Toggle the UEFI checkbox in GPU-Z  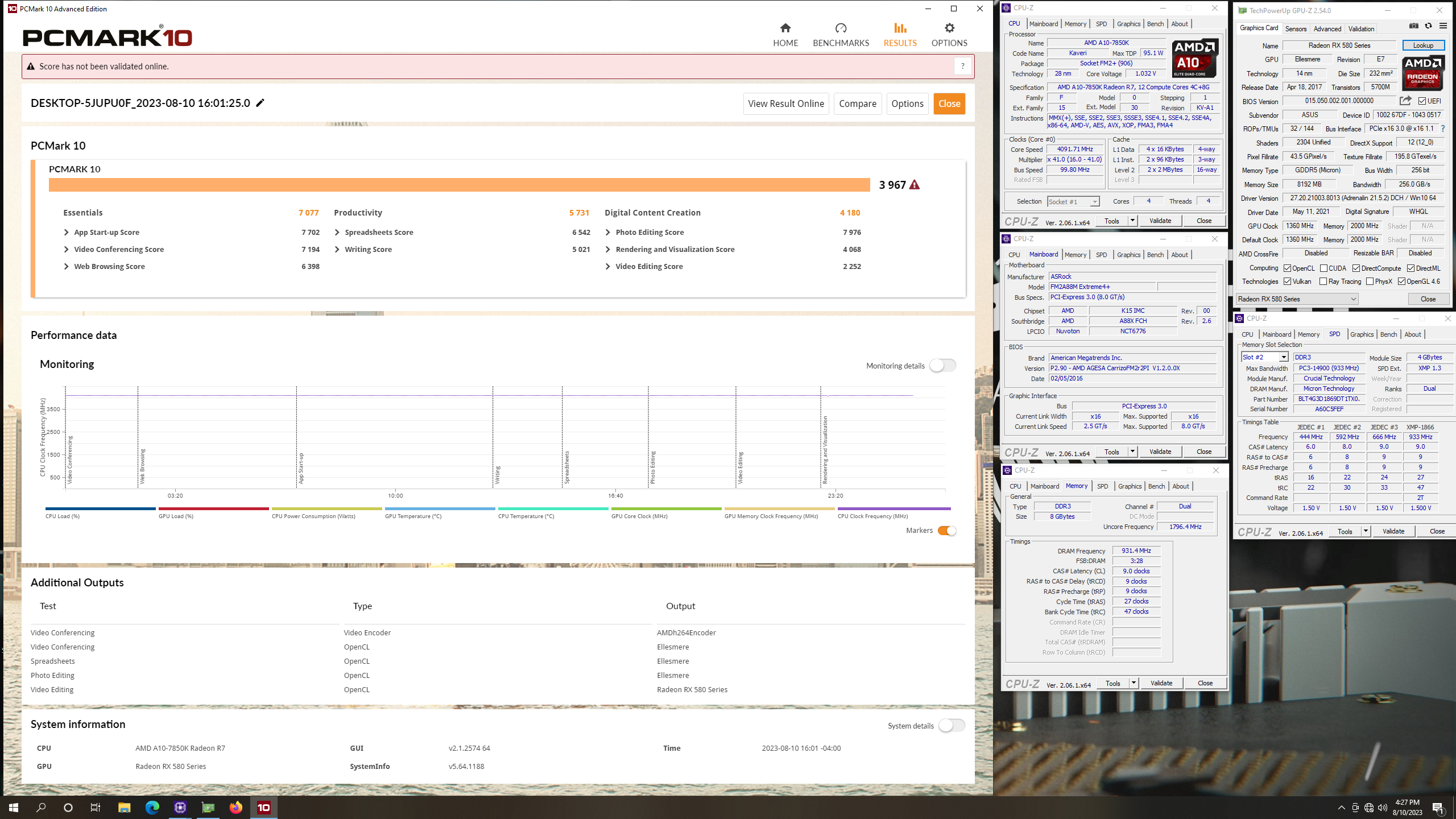tap(1422, 101)
